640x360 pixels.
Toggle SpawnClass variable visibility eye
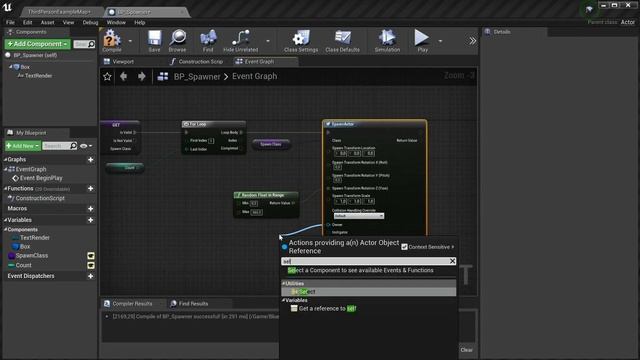[x=91, y=256]
